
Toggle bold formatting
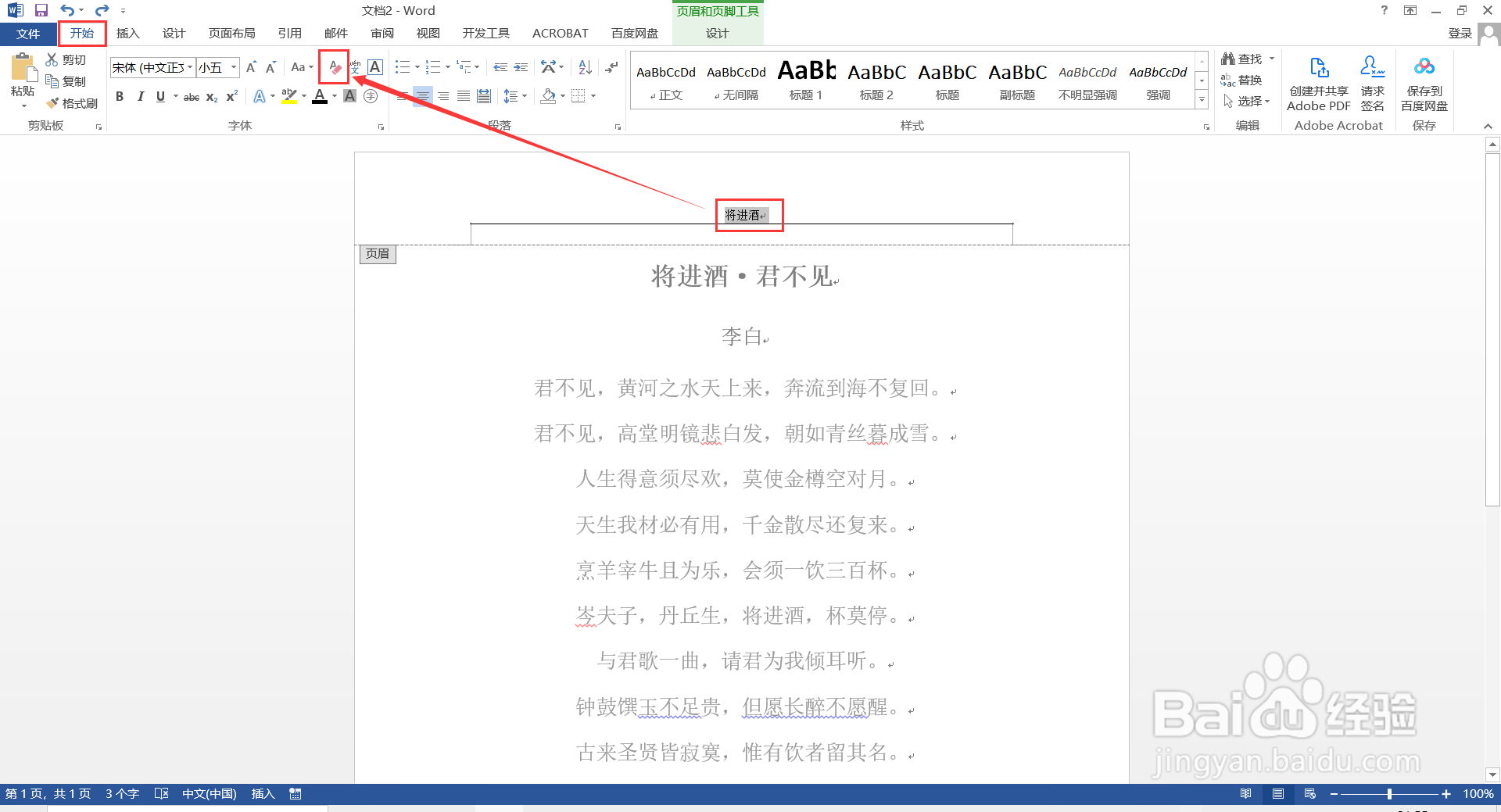(120, 96)
